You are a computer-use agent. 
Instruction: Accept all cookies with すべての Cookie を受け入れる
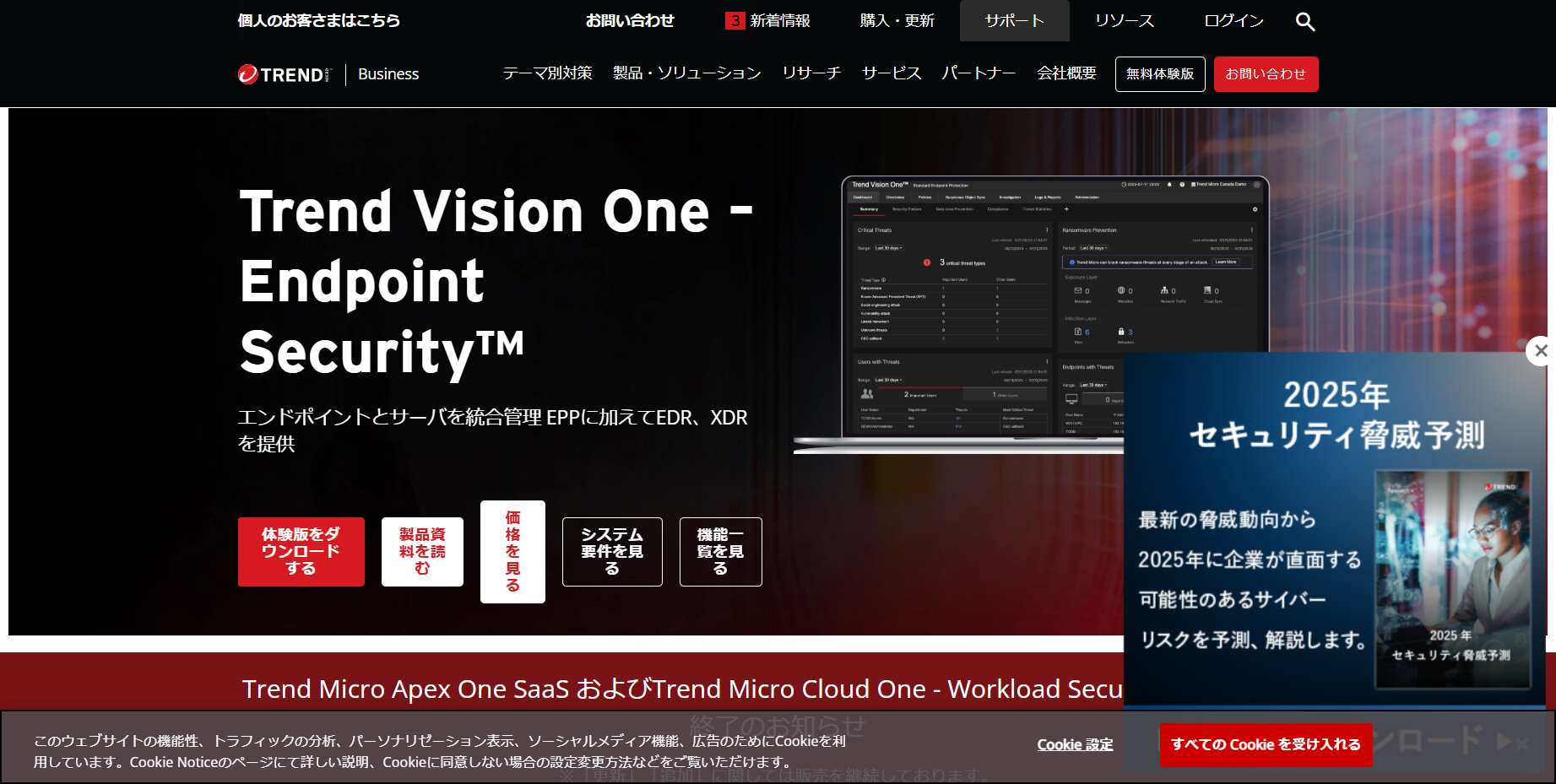[1266, 744]
